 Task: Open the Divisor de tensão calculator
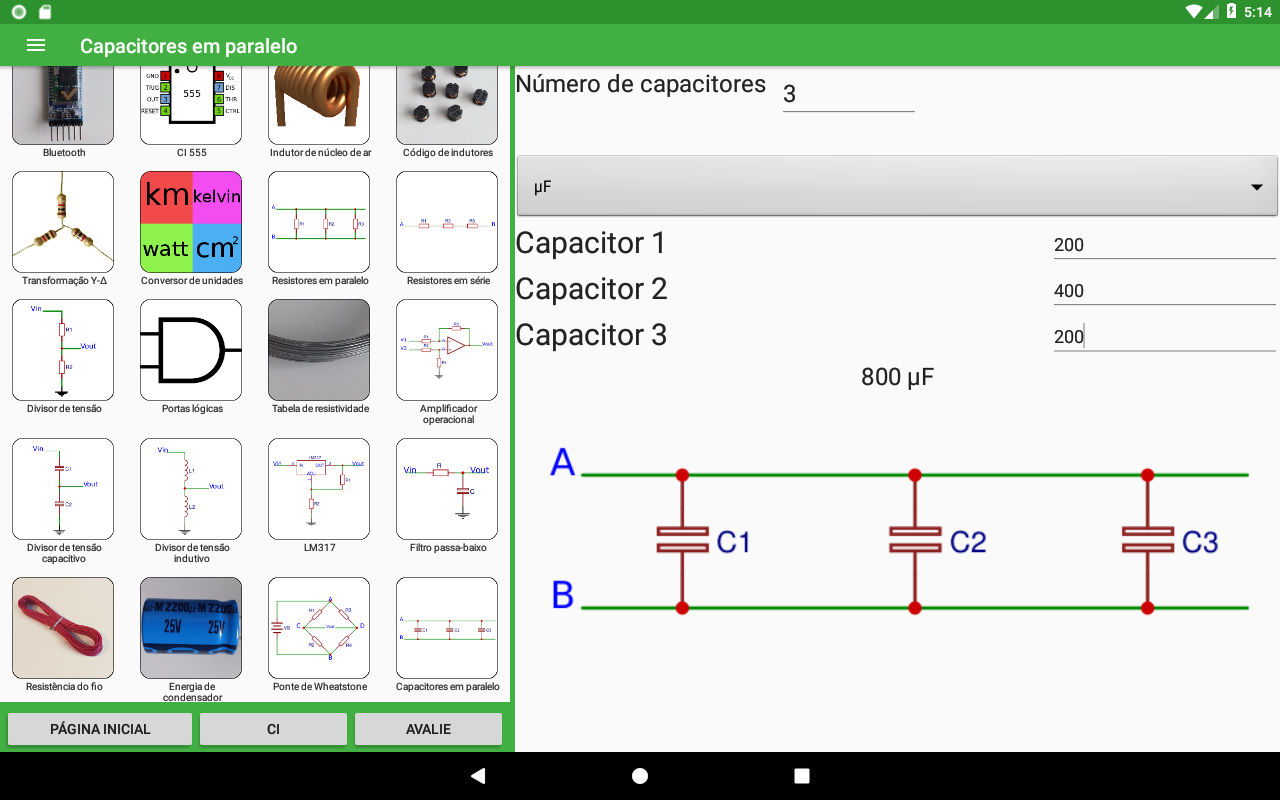(x=63, y=350)
